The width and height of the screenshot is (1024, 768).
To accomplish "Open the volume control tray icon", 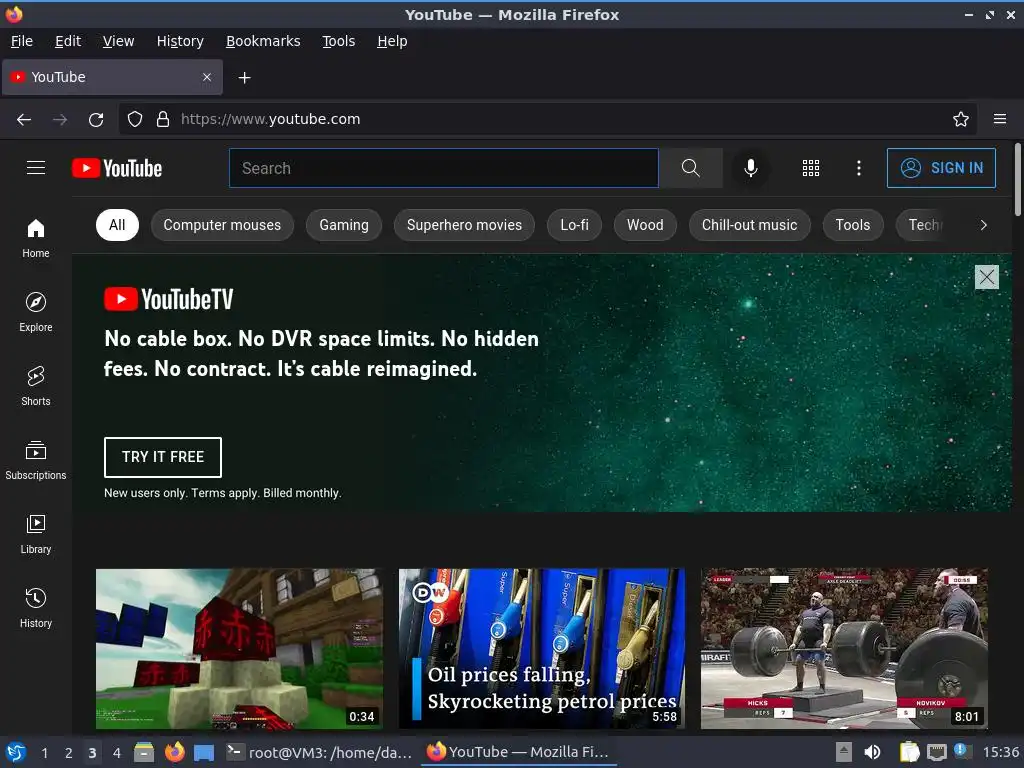I will pyautogui.click(x=872, y=752).
